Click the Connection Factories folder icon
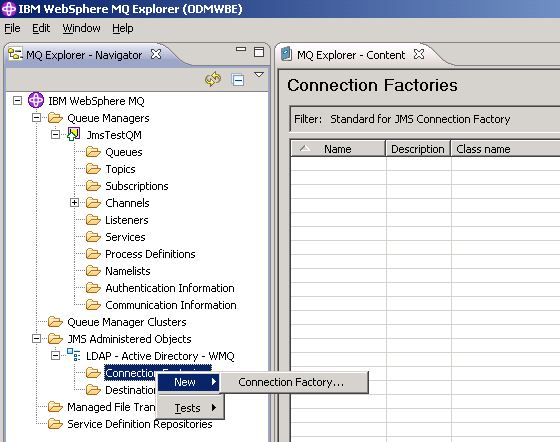The image size is (560, 442). 93,373
